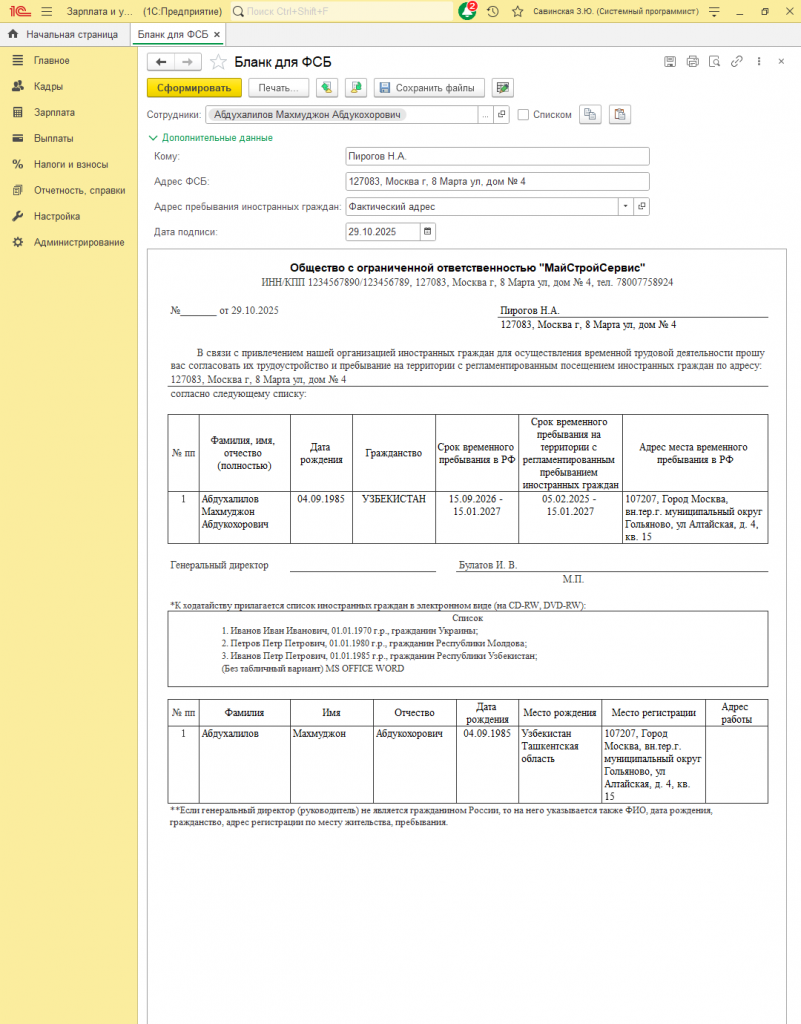Screen dimensions: 801x1024
Task: Open the three-dots more menu
Action: (x=759, y=61)
